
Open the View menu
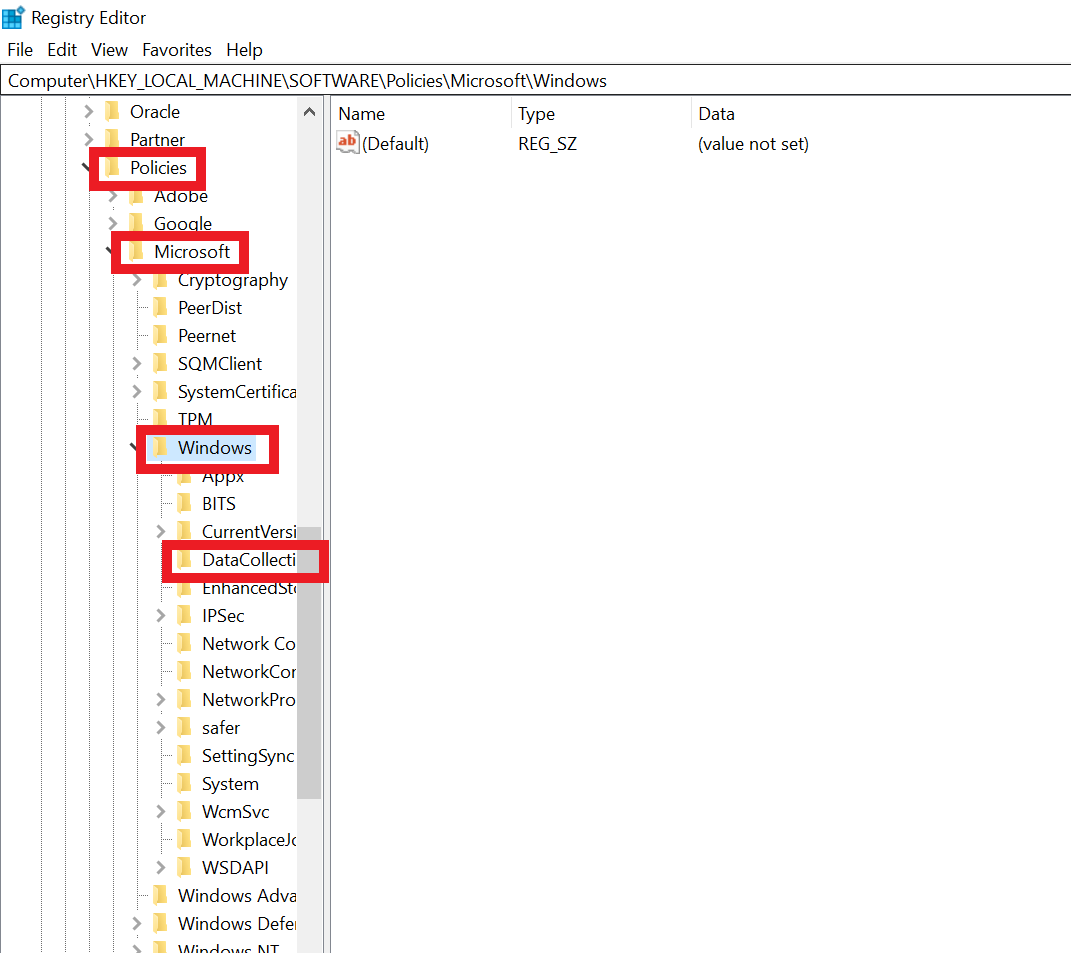pyautogui.click(x=109, y=50)
